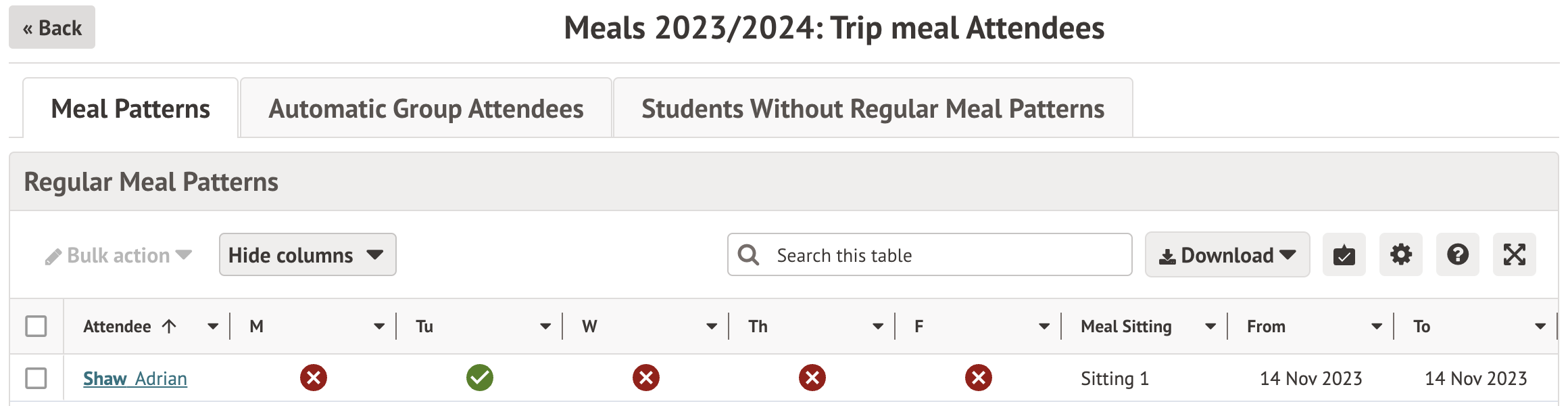Viewport: 1568px width, 406px height.
Task: Sort by the Attendee column header
Action: pos(118,327)
